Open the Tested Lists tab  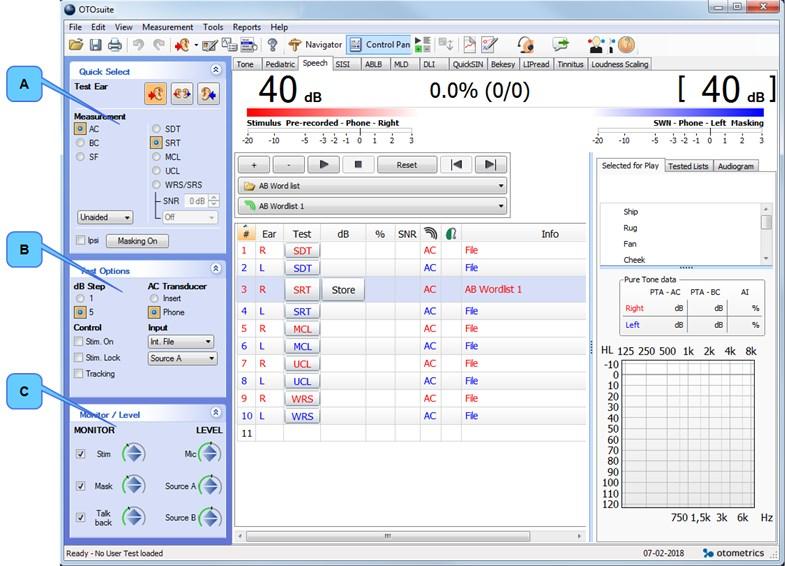click(x=688, y=166)
